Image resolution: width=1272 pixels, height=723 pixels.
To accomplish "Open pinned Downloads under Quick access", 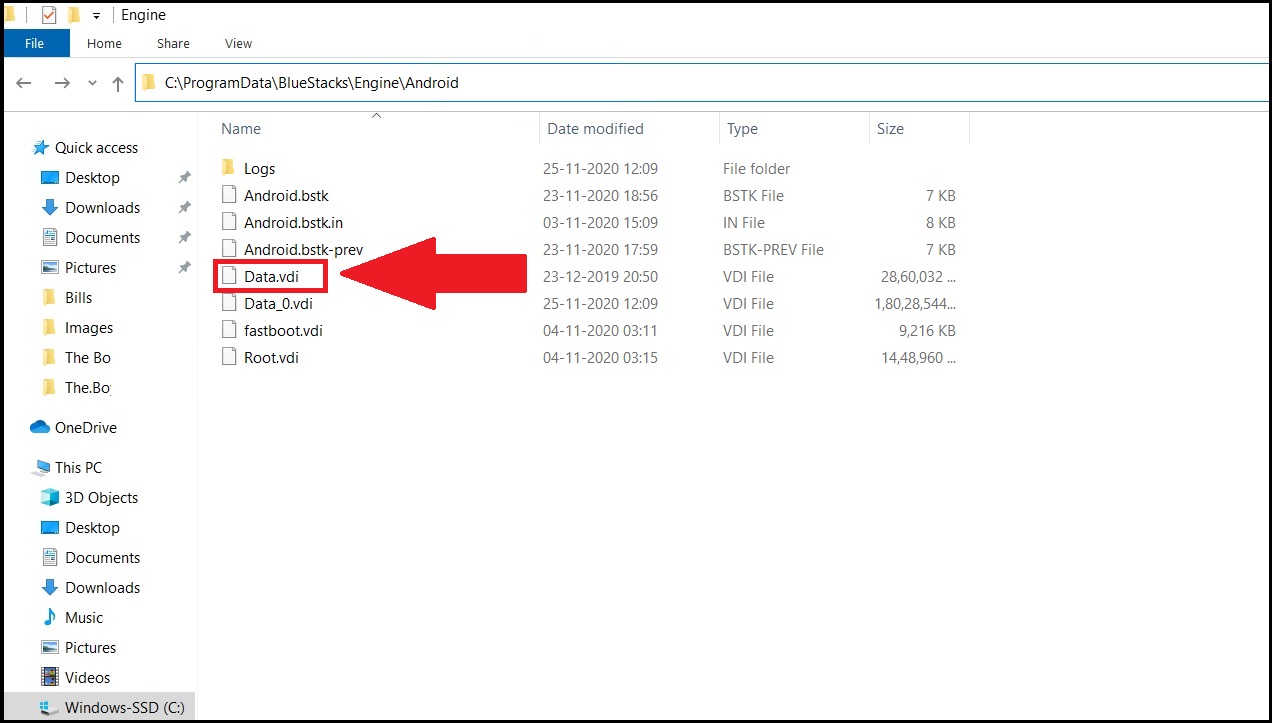I will 102,207.
